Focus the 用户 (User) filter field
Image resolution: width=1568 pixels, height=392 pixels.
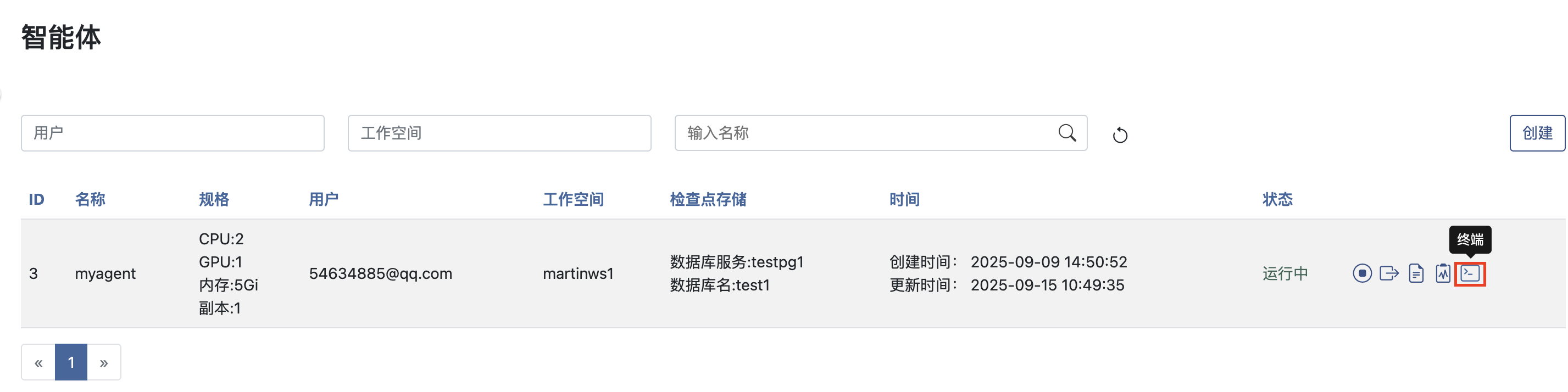(173, 133)
